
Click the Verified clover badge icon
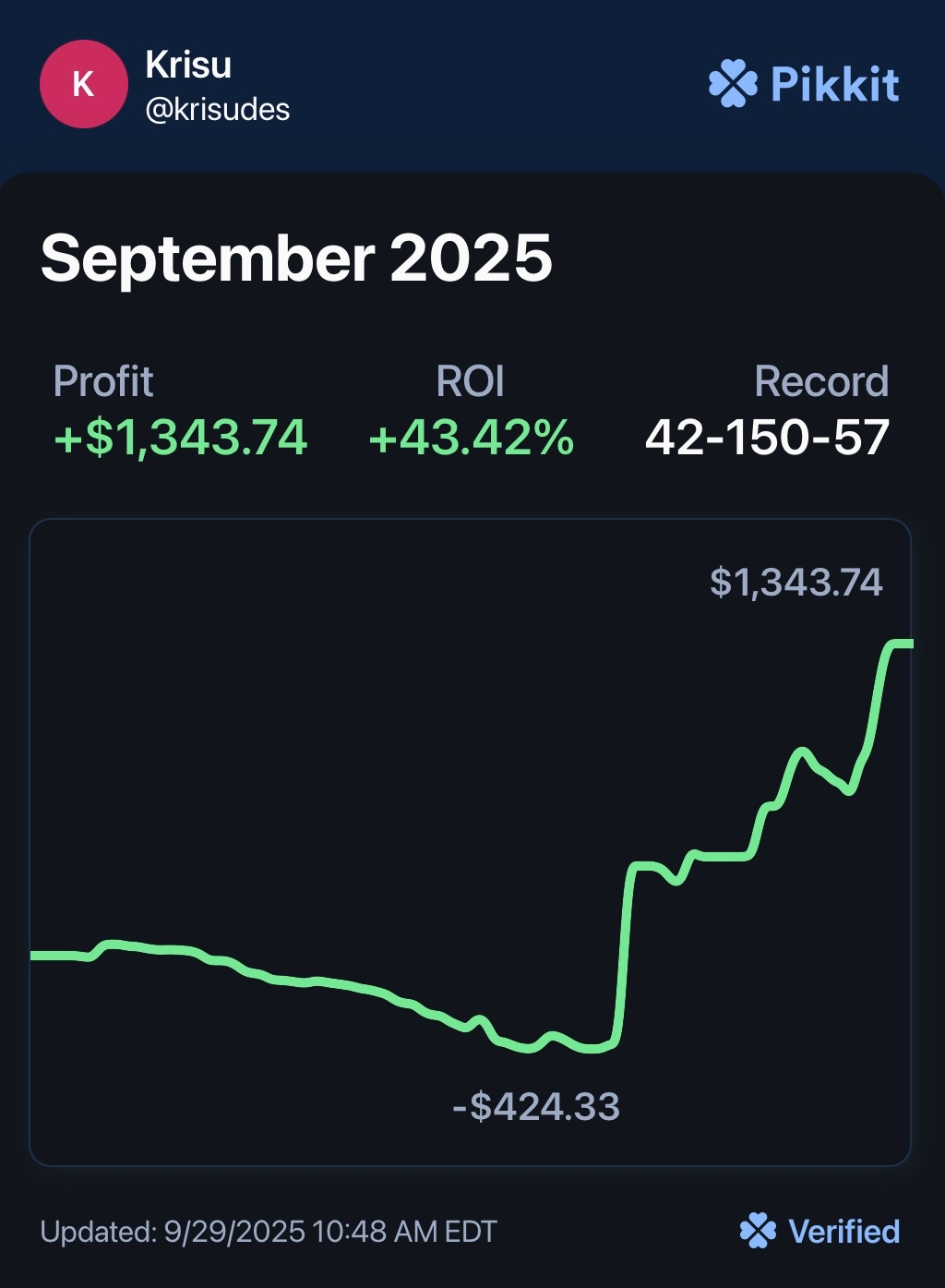pyautogui.click(x=758, y=1231)
